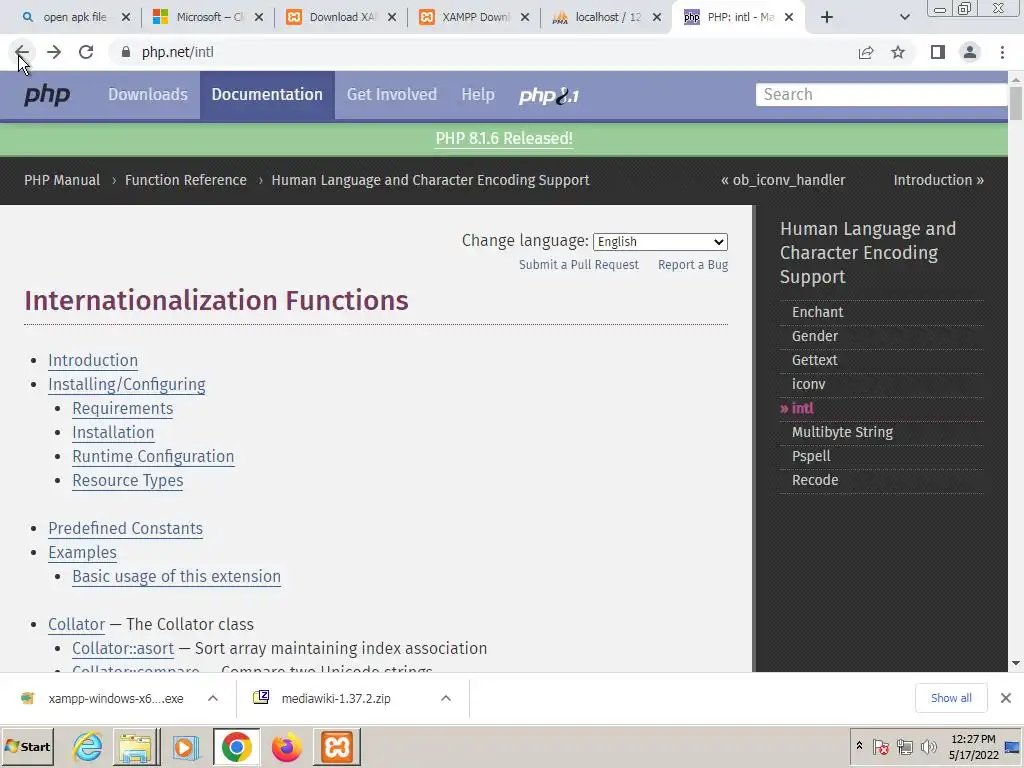The height and width of the screenshot is (768, 1024).
Task: Share this page icon in address bar
Action: [x=866, y=52]
